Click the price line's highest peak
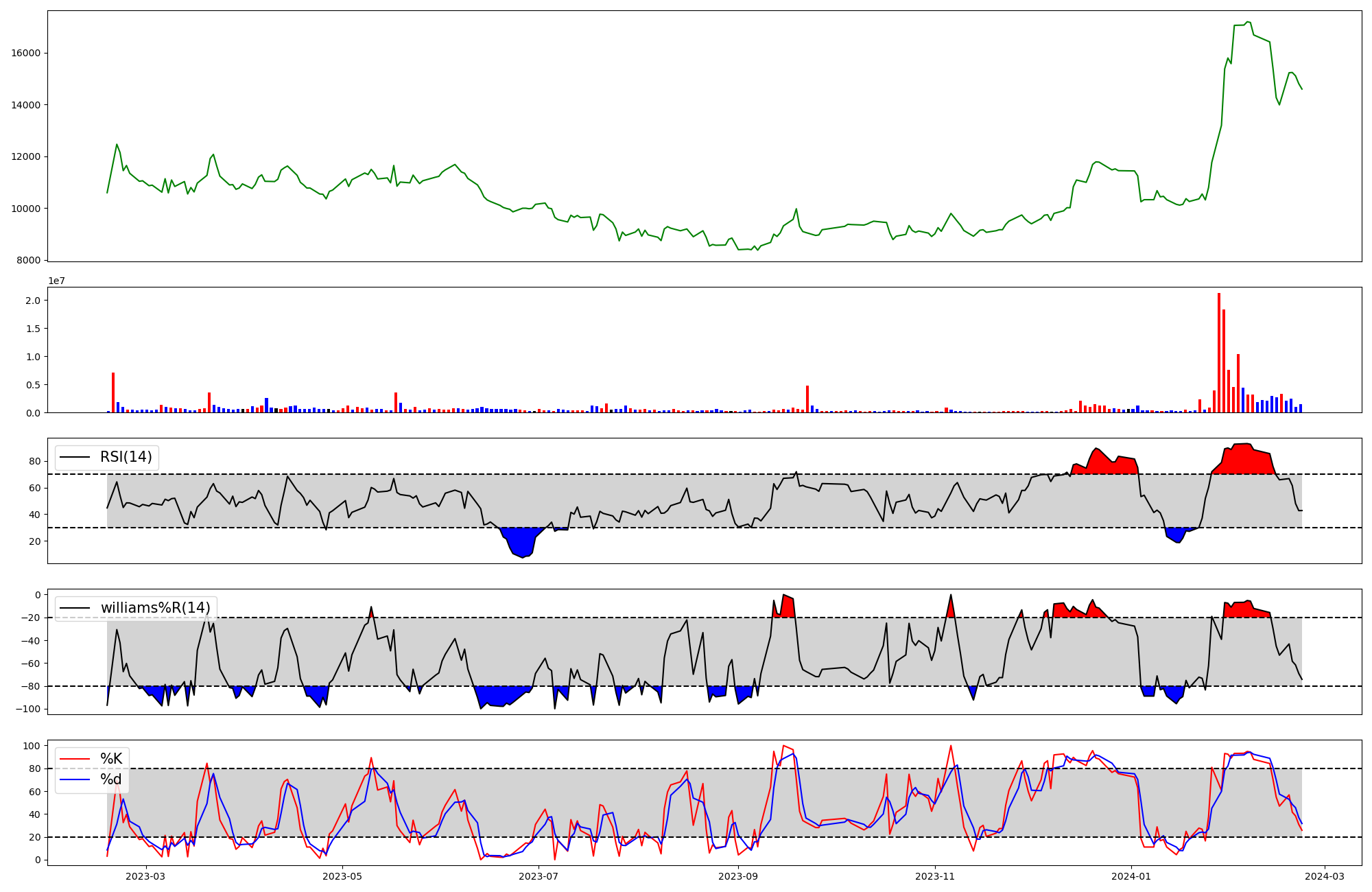Viewport: 1372px width, 892px height. (1249, 22)
